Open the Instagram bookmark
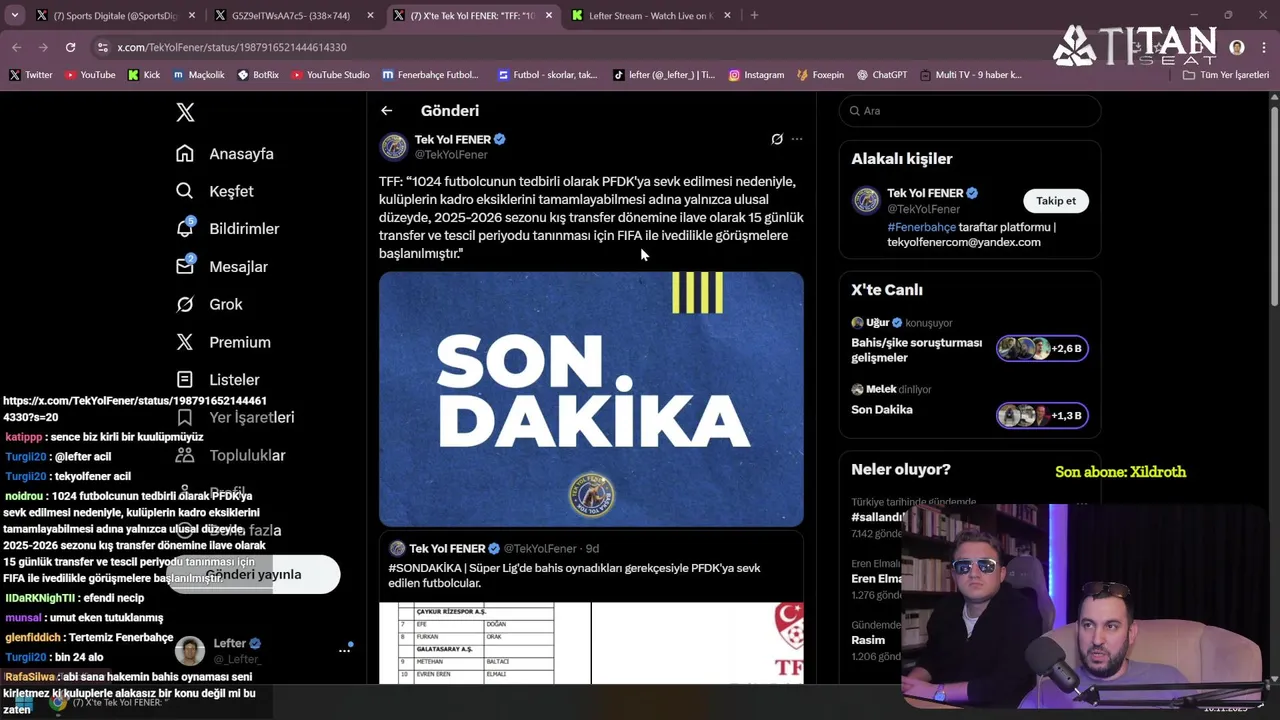 pos(756,75)
